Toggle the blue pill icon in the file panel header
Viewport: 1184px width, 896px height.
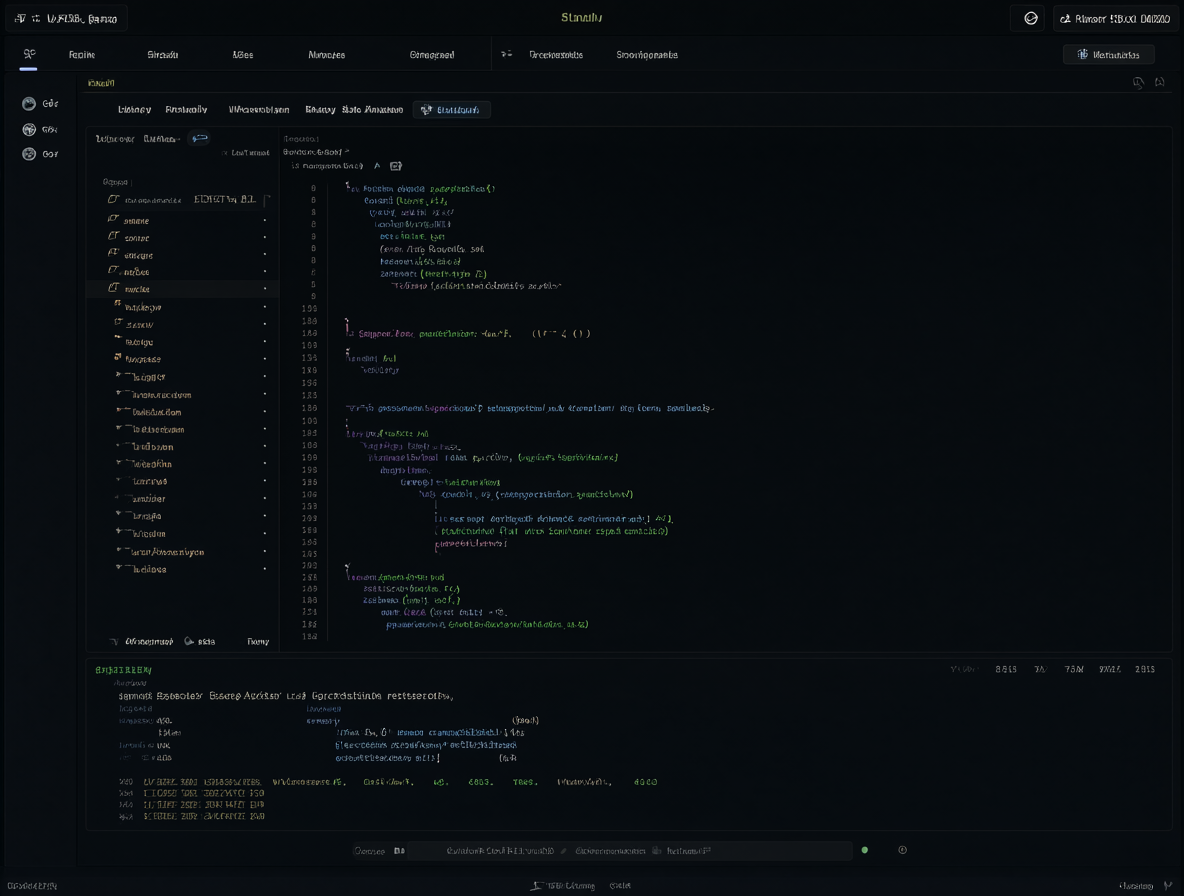pyautogui.click(x=199, y=139)
